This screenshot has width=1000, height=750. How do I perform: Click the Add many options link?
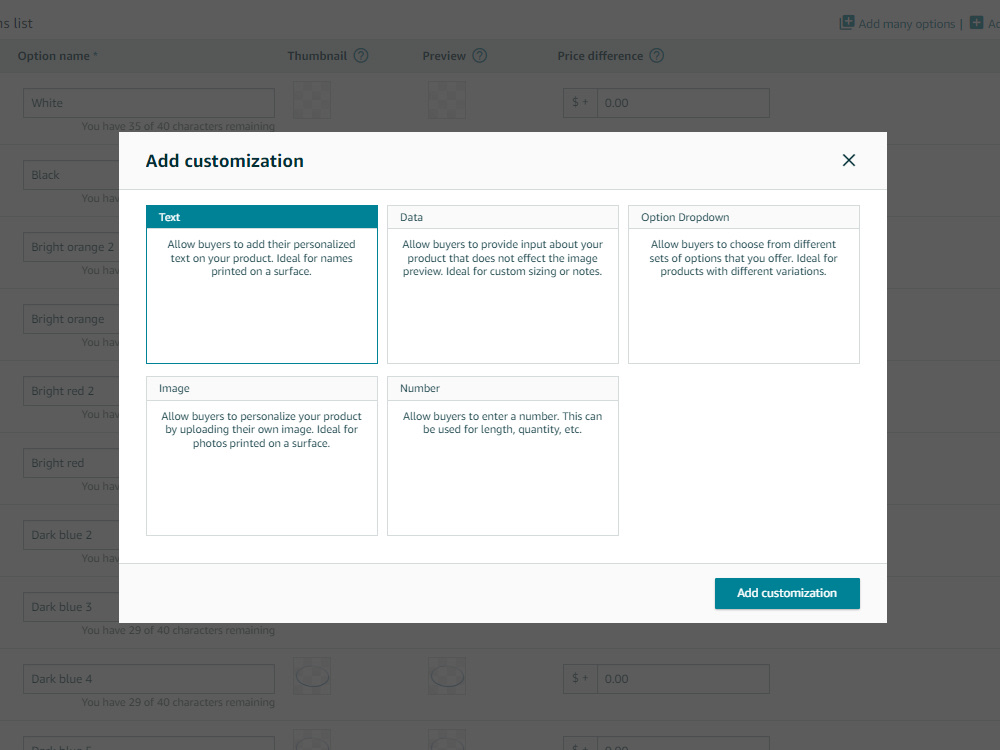click(906, 24)
